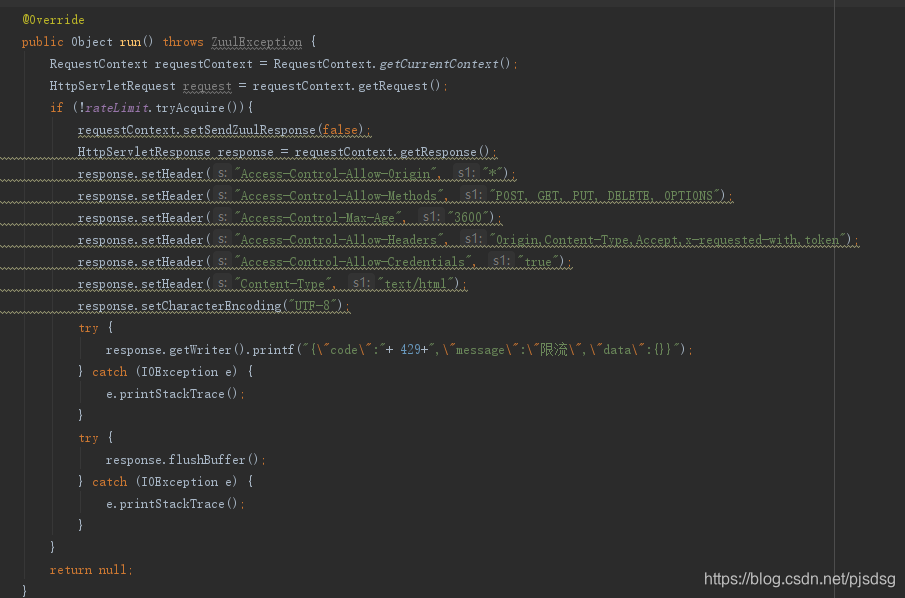Viewport: 905px width, 598px height.
Task: Click the "3600" string value
Action: pos(468,218)
